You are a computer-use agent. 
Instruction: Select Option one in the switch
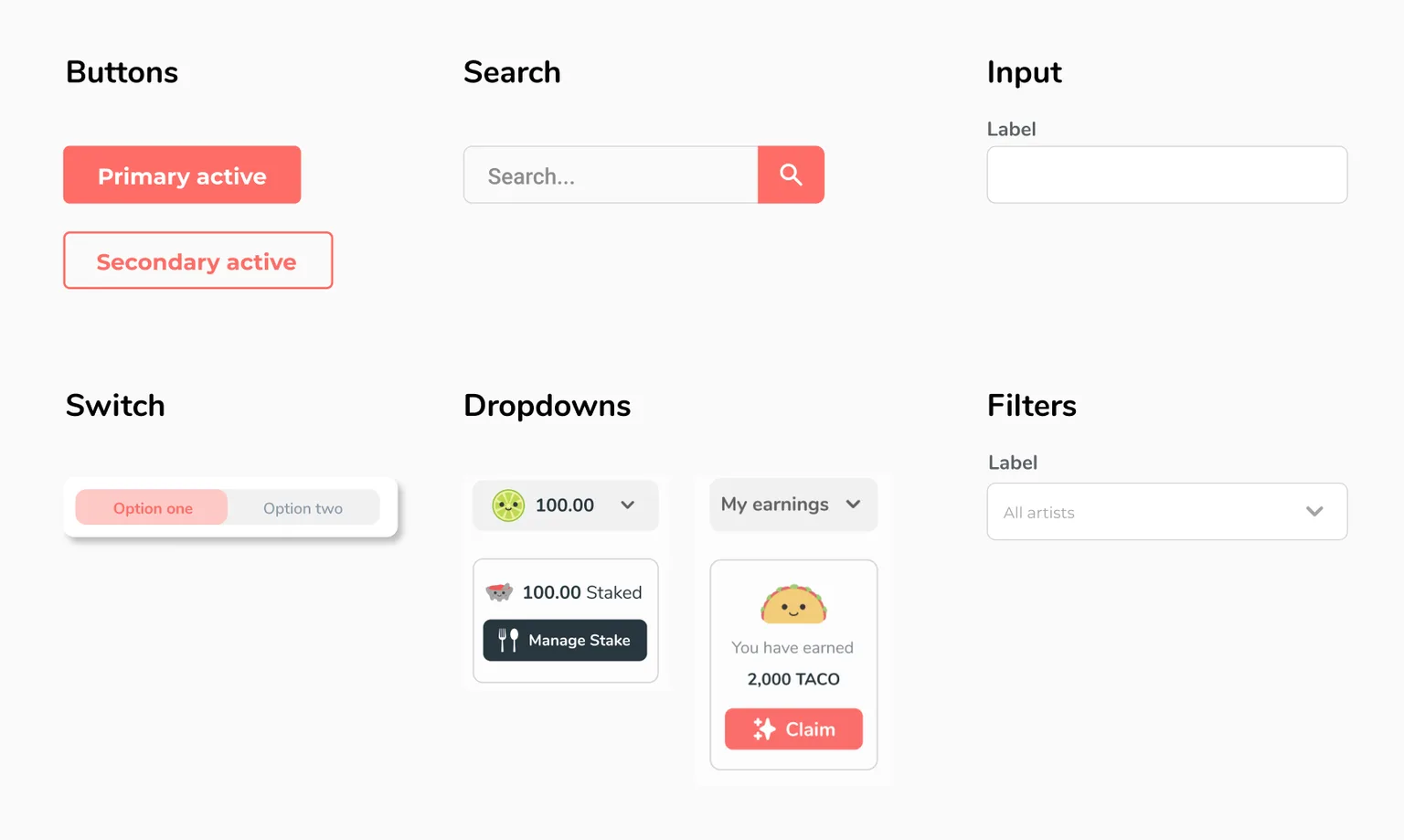tap(152, 507)
